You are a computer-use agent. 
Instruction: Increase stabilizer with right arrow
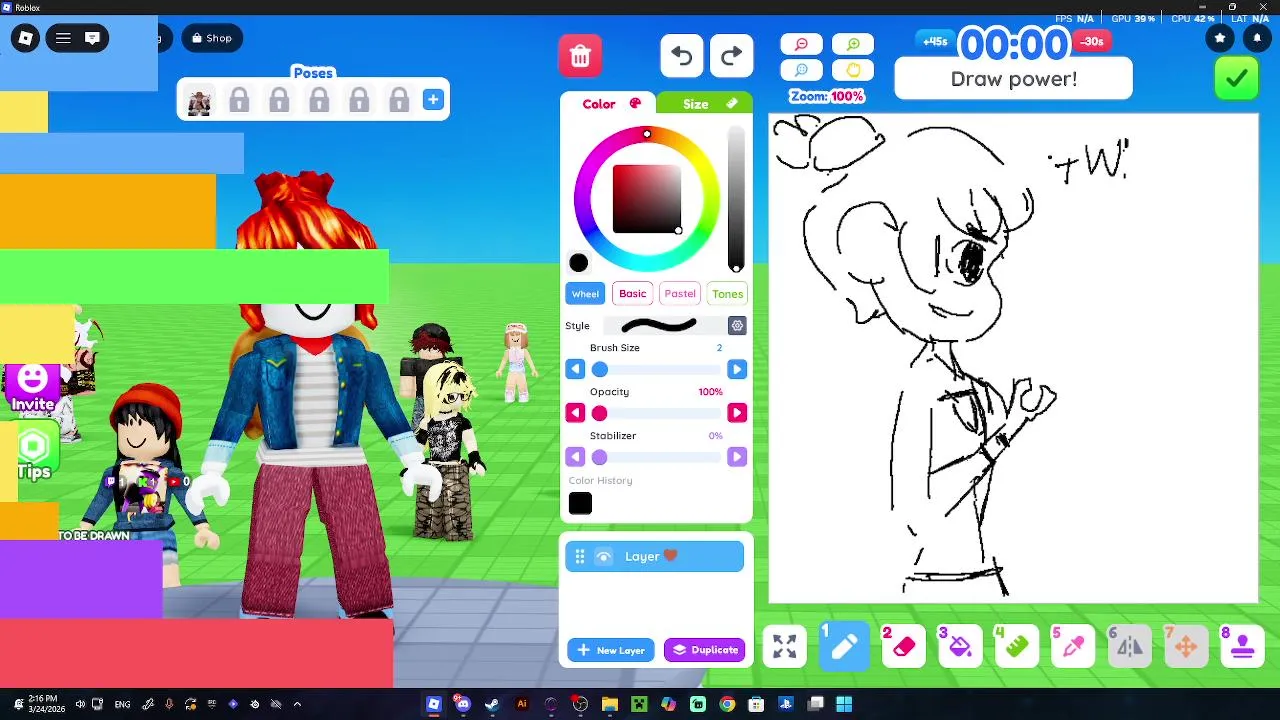737,457
